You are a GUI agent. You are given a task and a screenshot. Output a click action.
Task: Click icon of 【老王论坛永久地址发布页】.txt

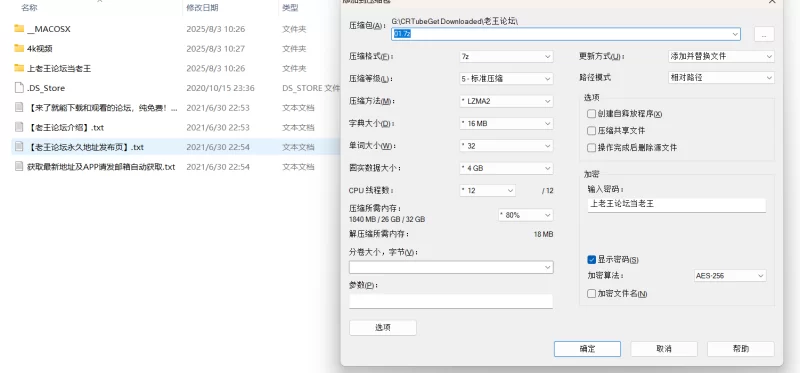[x=19, y=147]
